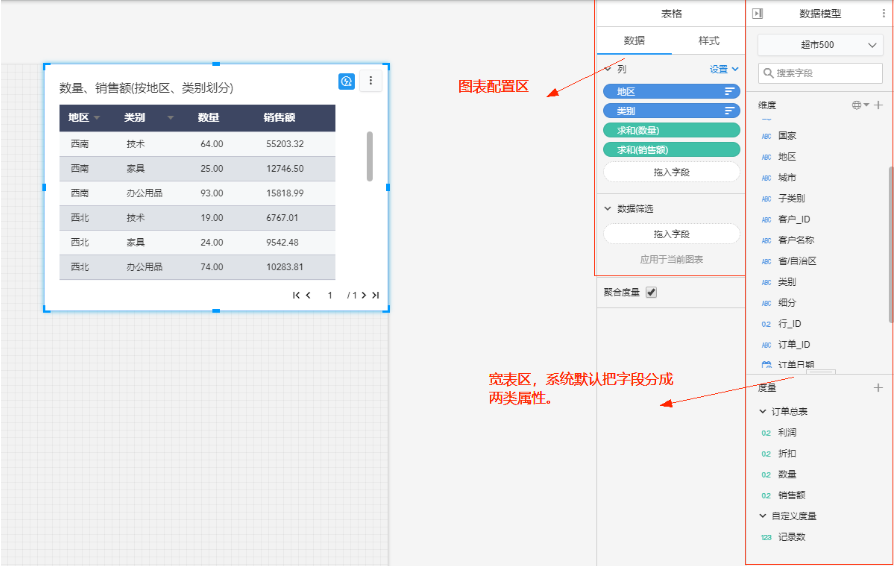The width and height of the screenshot is (895, 566).
Task: Select the 类别 field in dimension list
Action: (787, 282)
